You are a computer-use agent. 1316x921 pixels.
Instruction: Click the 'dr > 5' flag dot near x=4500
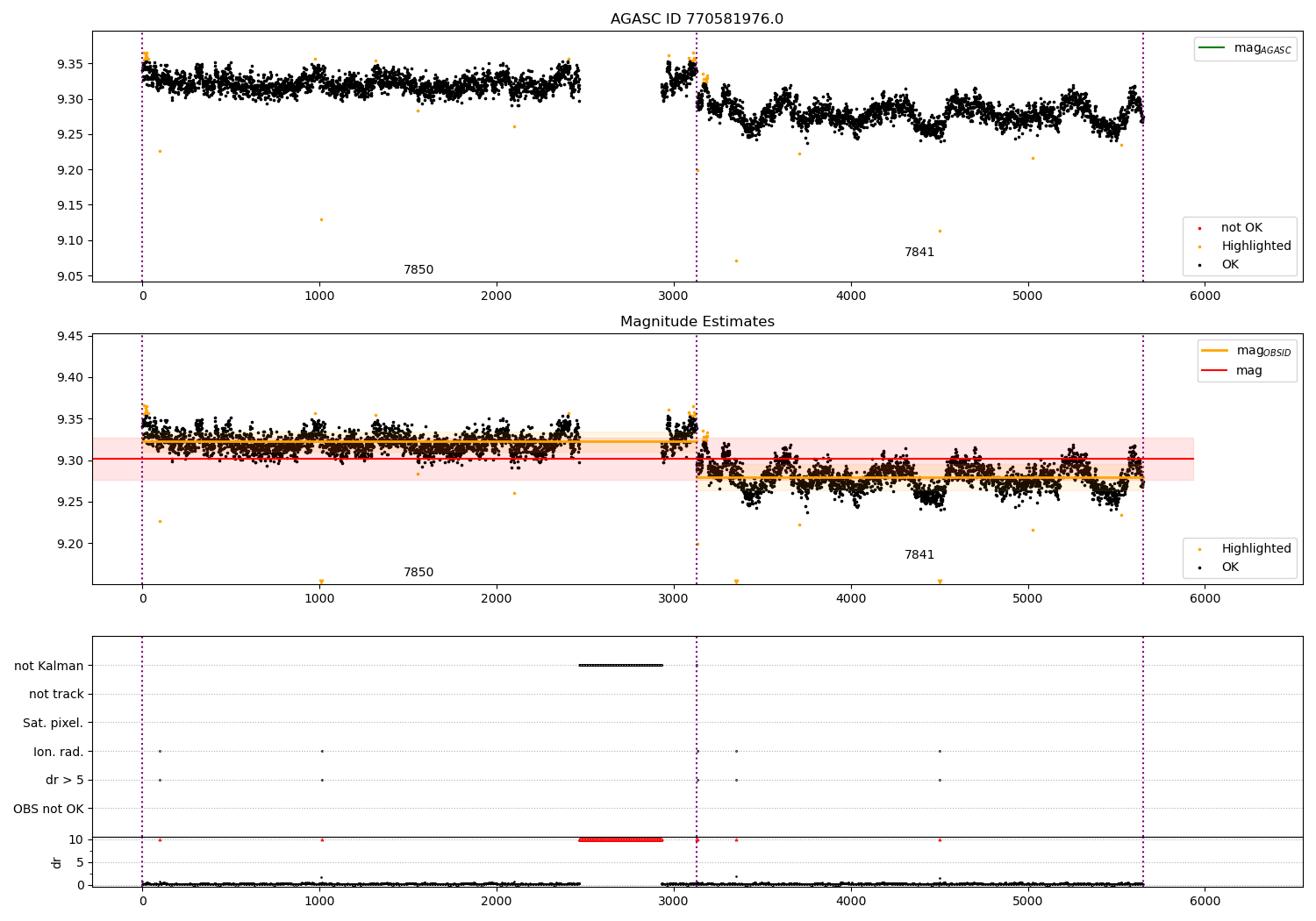click(940, 780)
